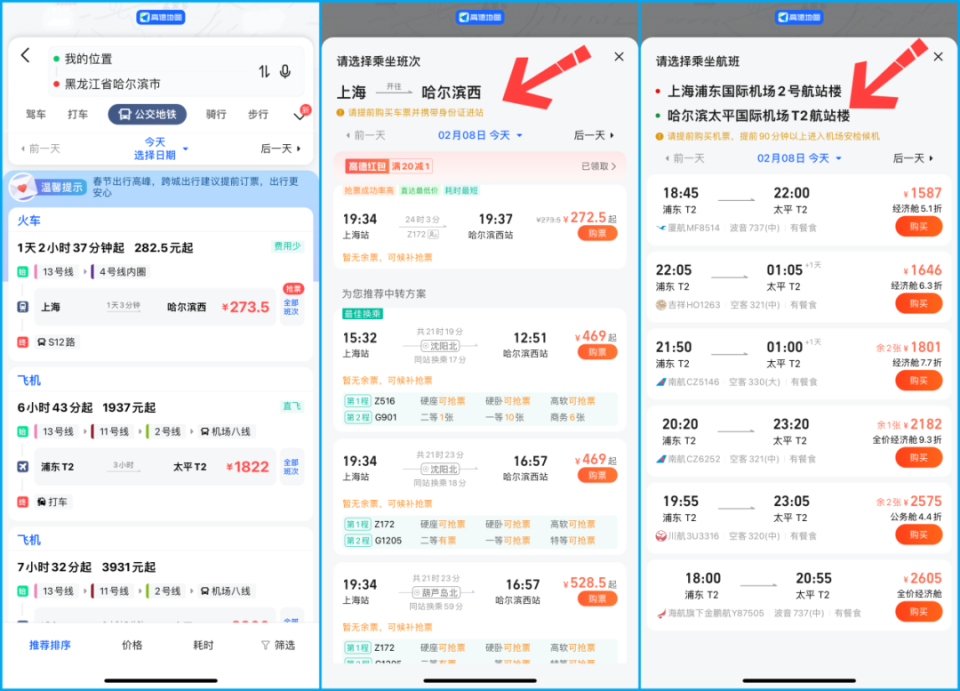Buy the 18:00 金鹏航 Y87505 flight ¥2605

pos(918,612)
